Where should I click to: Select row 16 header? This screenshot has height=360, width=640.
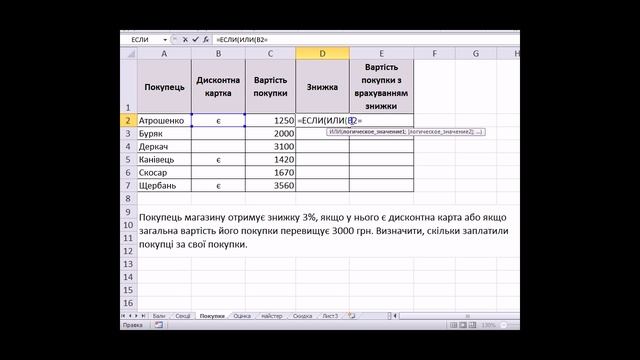click(x=128, y=303)
